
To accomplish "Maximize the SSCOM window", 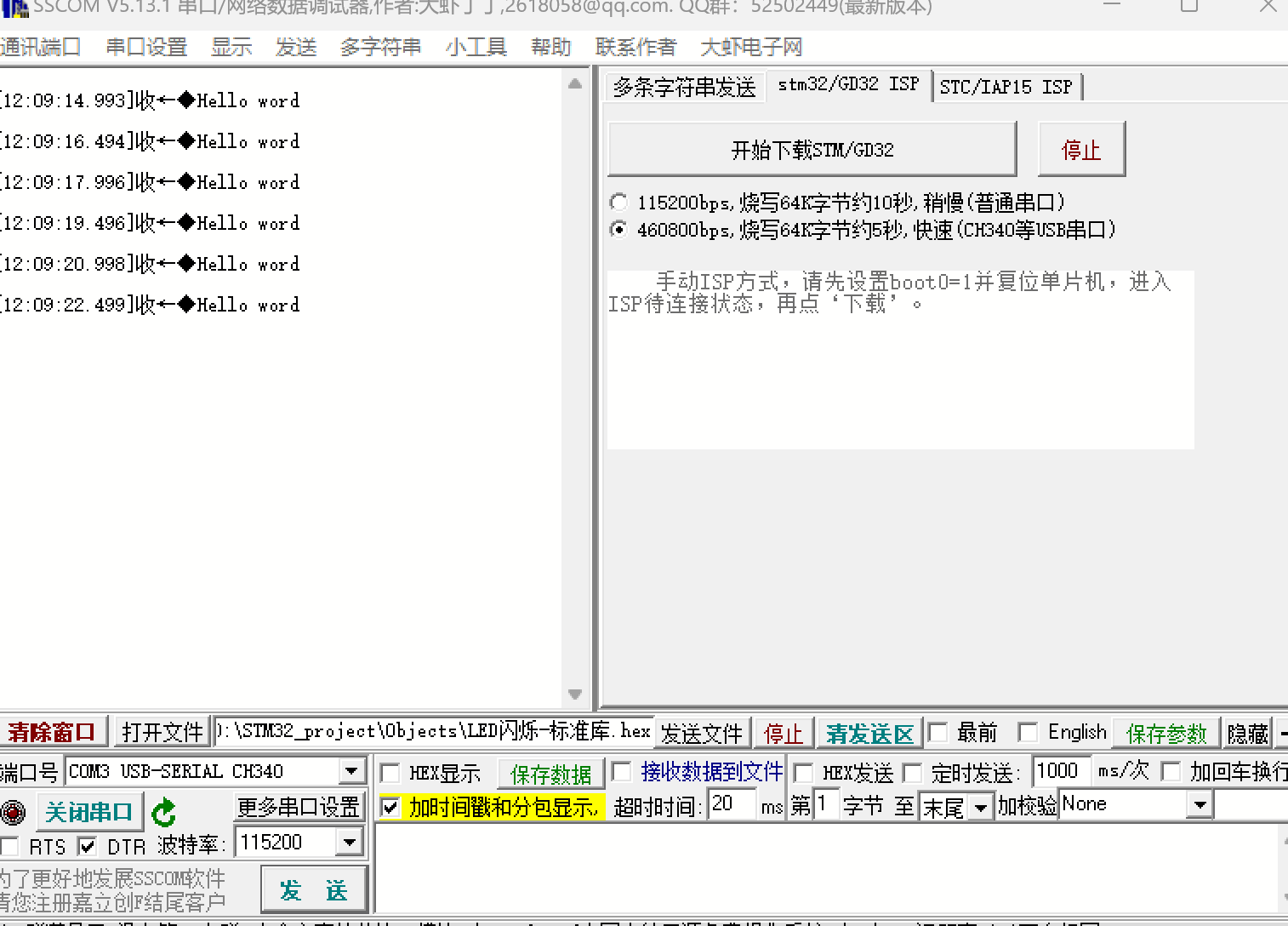I will pos(1189,5).
